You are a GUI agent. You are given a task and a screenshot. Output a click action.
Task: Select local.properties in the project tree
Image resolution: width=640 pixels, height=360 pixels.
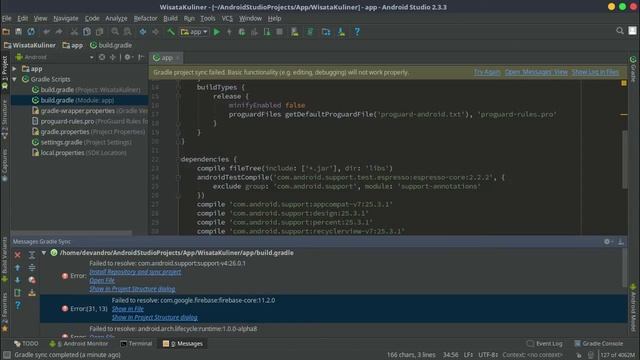(x=79, y=153)
